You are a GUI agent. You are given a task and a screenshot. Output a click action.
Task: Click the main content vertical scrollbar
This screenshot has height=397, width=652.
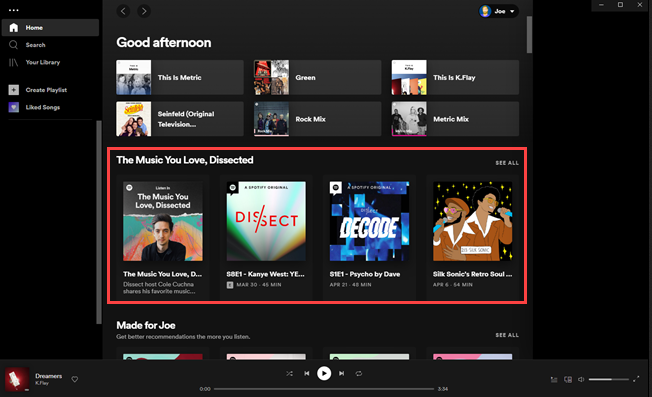coord(529,35)
